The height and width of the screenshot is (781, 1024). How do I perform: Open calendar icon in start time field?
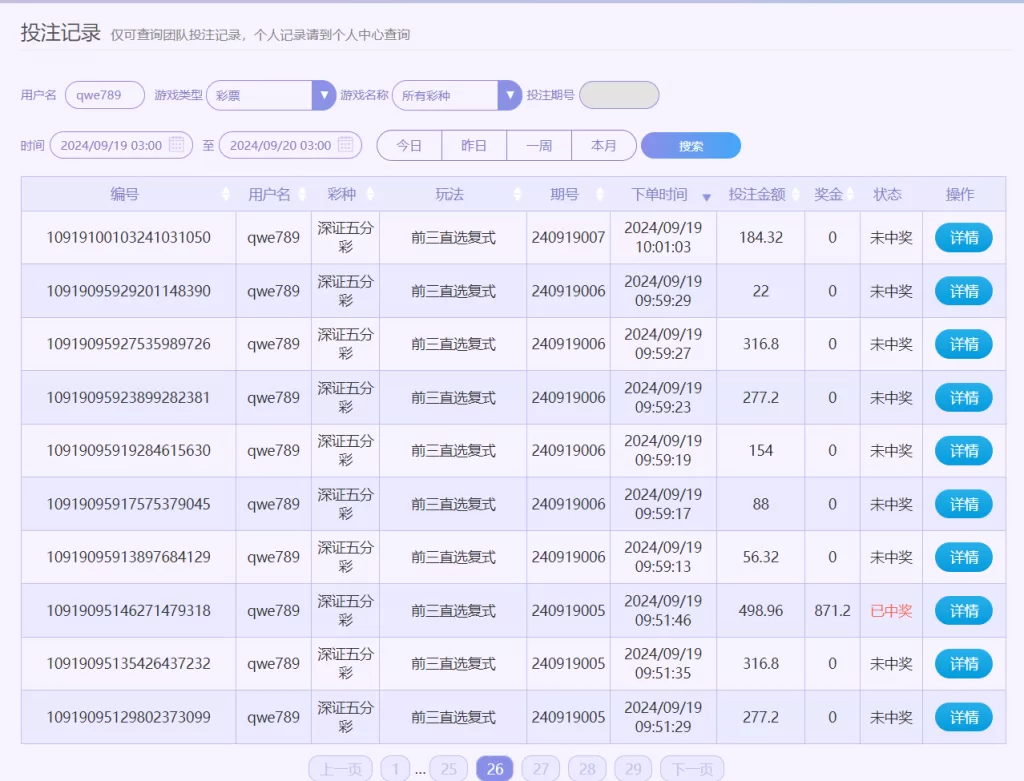click(x=176, y=144)
